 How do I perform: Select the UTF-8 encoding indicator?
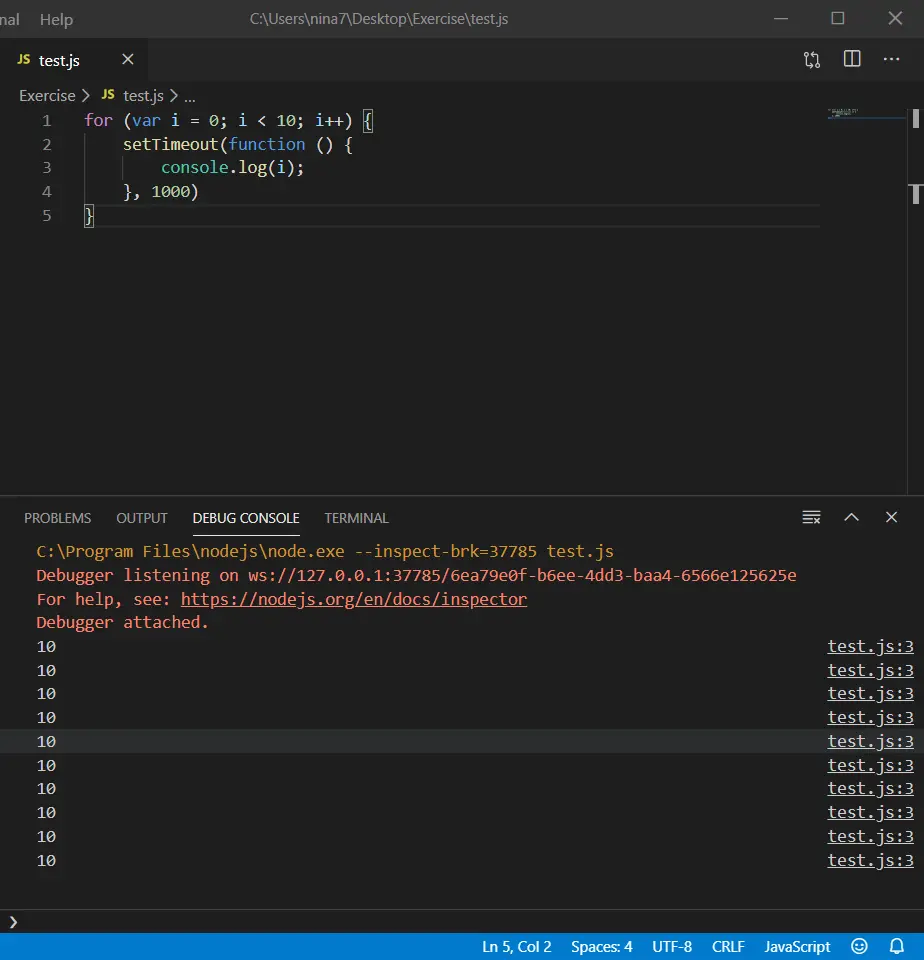[x=672, y=946]
